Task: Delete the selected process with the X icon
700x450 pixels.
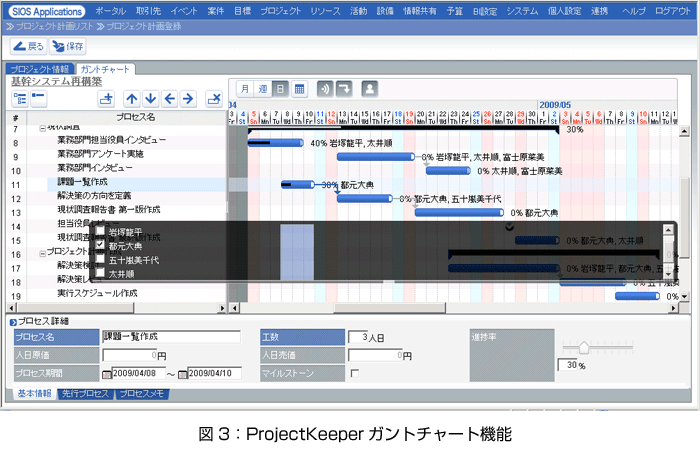Action: click(x=214, y=99)
